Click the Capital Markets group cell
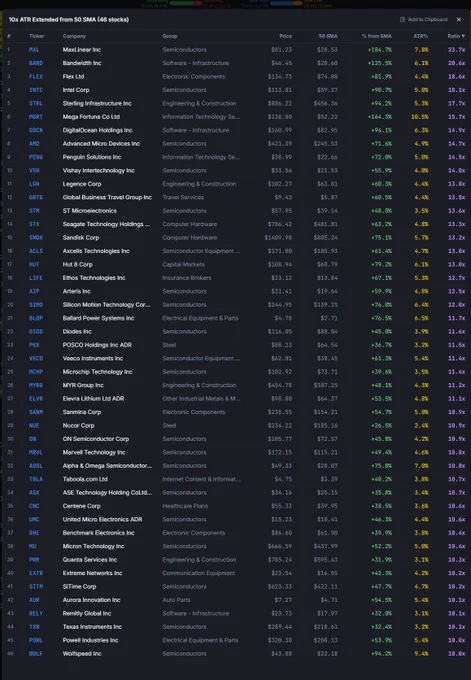 tap(183, 265)
